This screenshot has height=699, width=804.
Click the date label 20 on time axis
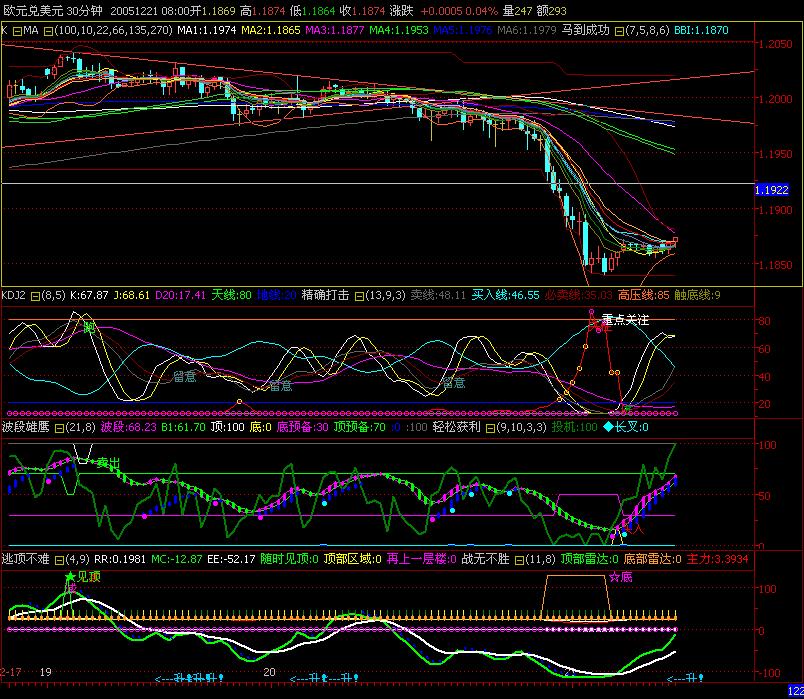point(270,672)
